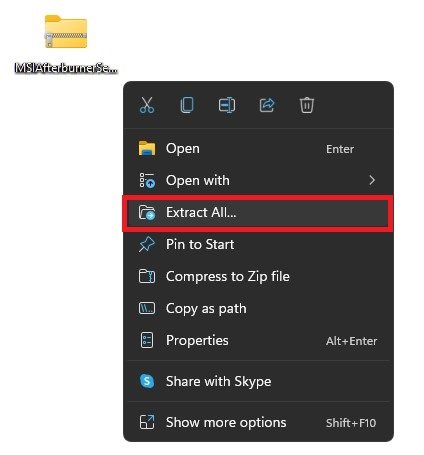The height and width of the screenshot is (455, 424).
Task: Click the Pin to Start pushpin icon
Action: (147, 244)
